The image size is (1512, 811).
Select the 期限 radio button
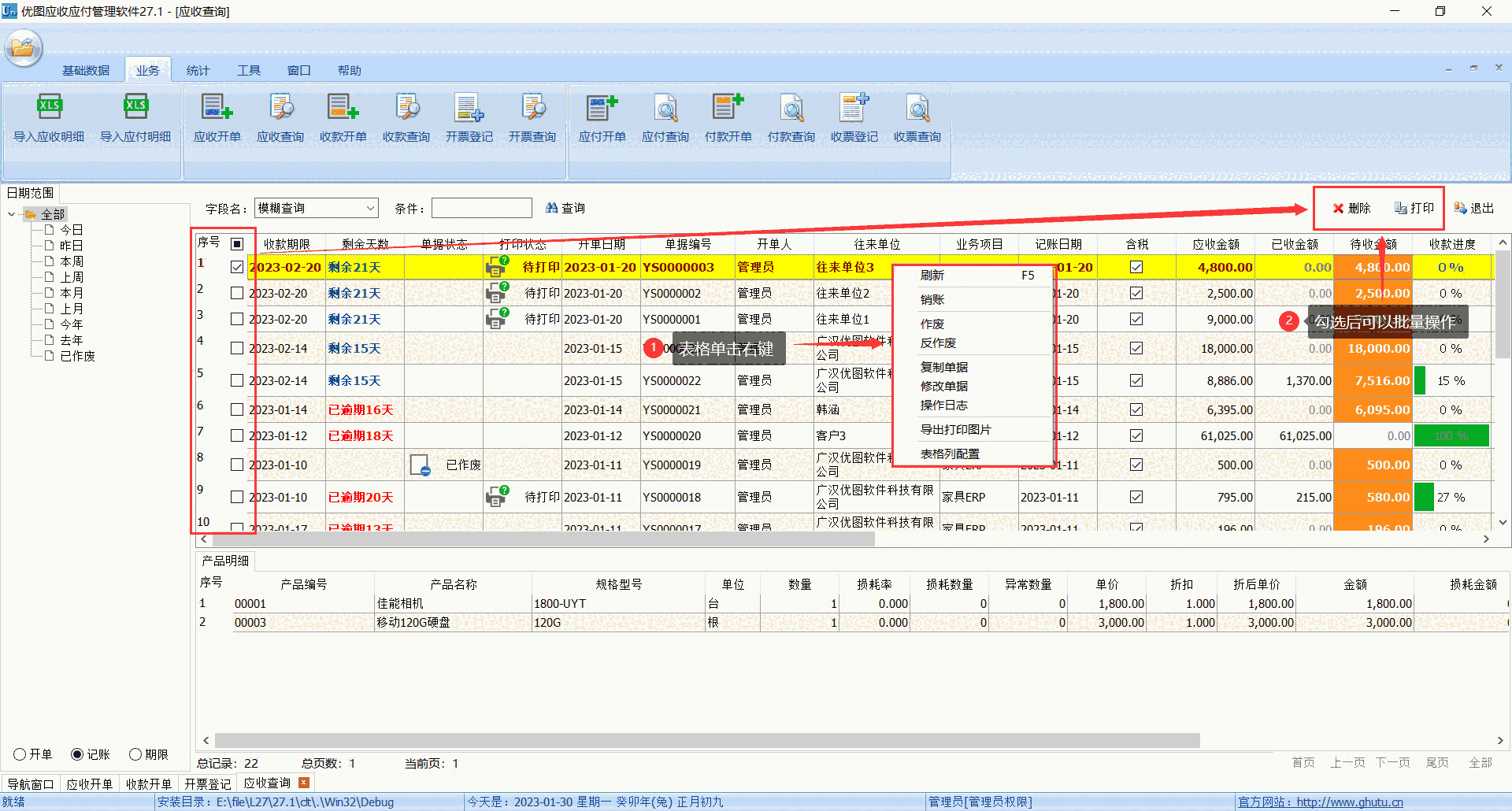coord(135,754)
